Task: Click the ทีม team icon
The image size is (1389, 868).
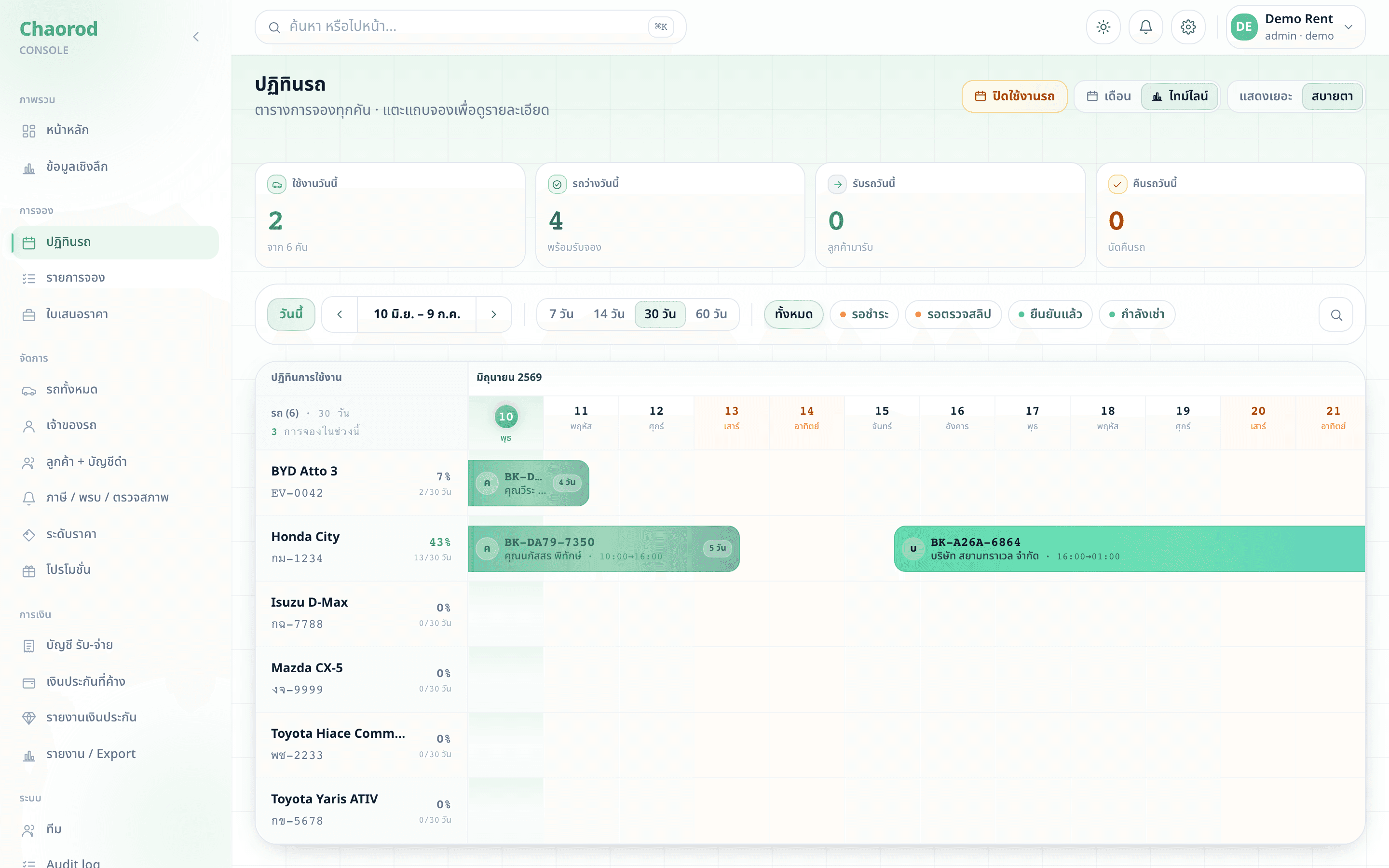Action: [29, 830]
